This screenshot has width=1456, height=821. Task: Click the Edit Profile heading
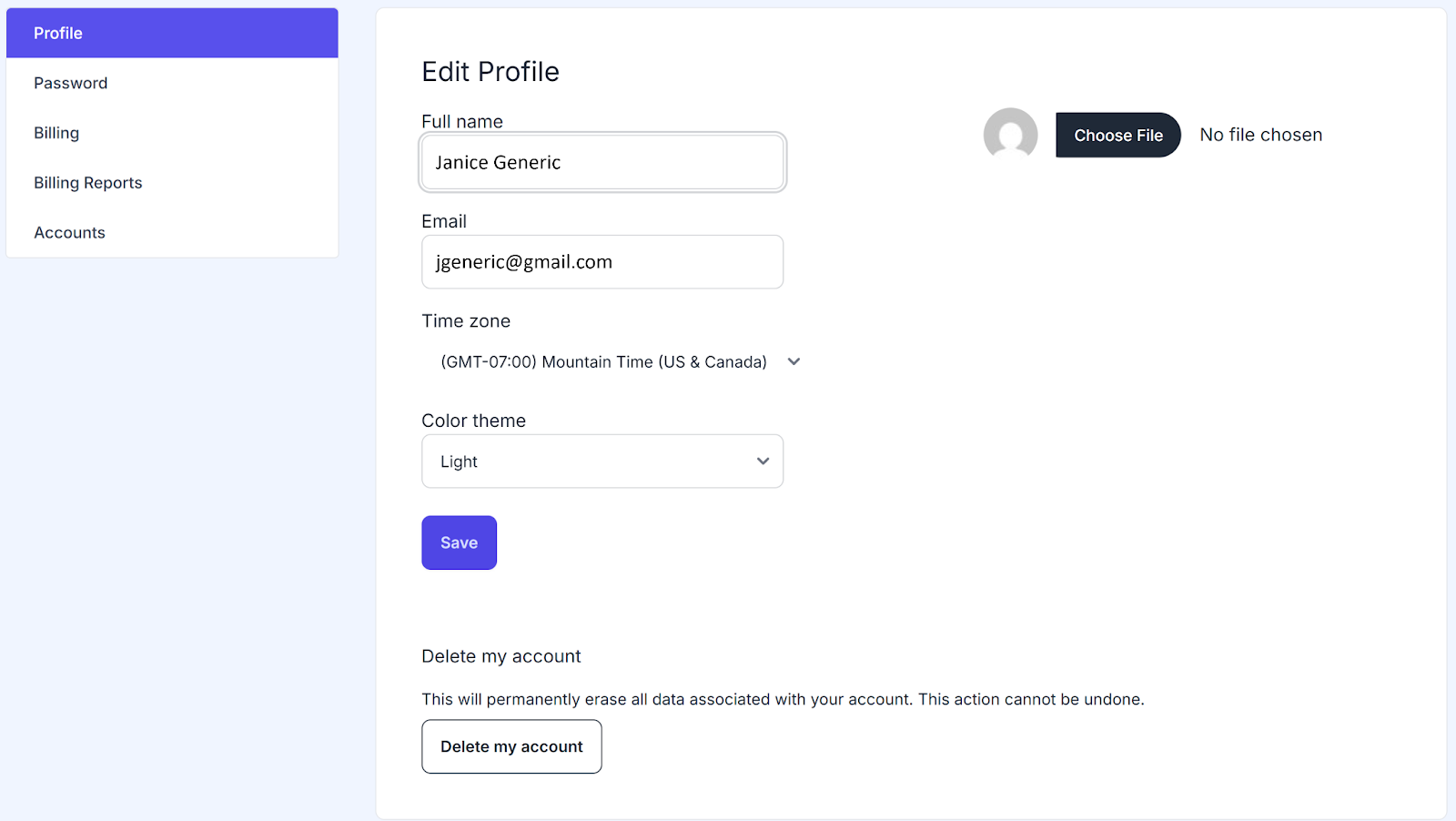tap(490, 72)
